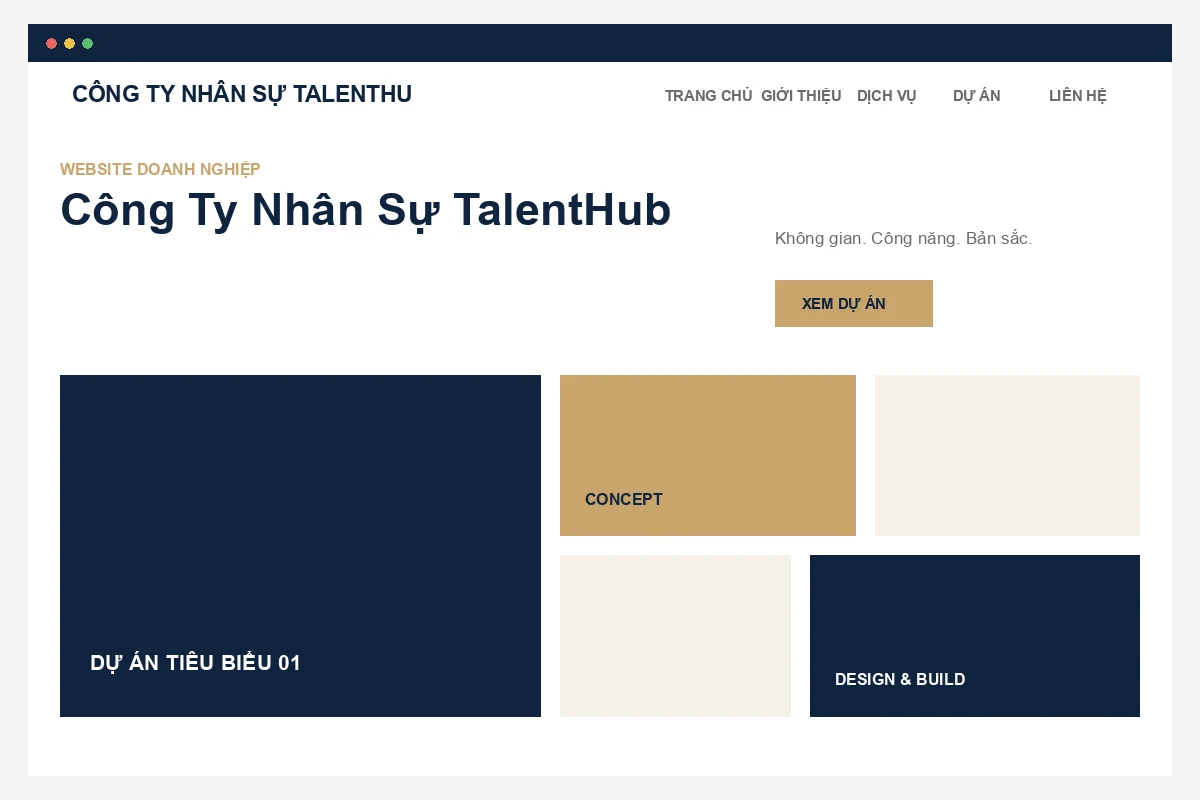The width and height of the screenshot is (1200, 800).
Task: Click the red window close dot
Action: (52, 43)
